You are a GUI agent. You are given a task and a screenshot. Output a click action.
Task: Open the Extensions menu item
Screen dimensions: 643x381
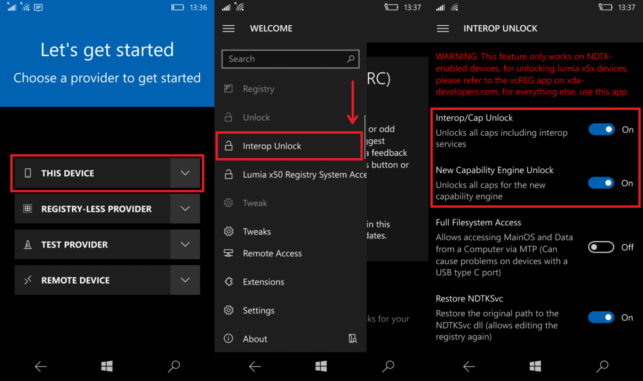point(290,282)
